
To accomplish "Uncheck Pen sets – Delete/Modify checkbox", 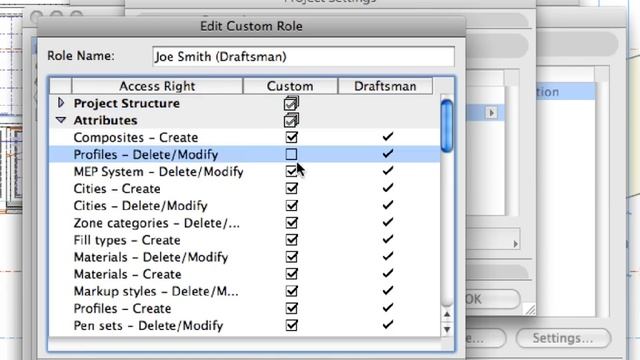I will 291,325.
